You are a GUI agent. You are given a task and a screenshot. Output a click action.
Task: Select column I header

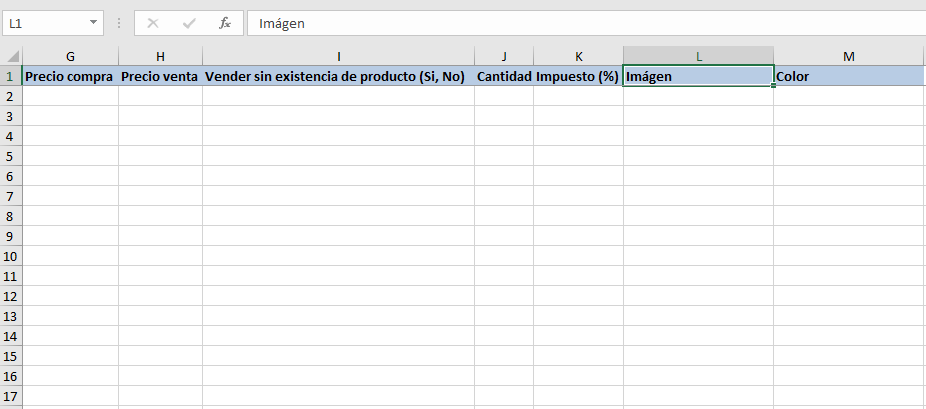click(x=338, y=57)
